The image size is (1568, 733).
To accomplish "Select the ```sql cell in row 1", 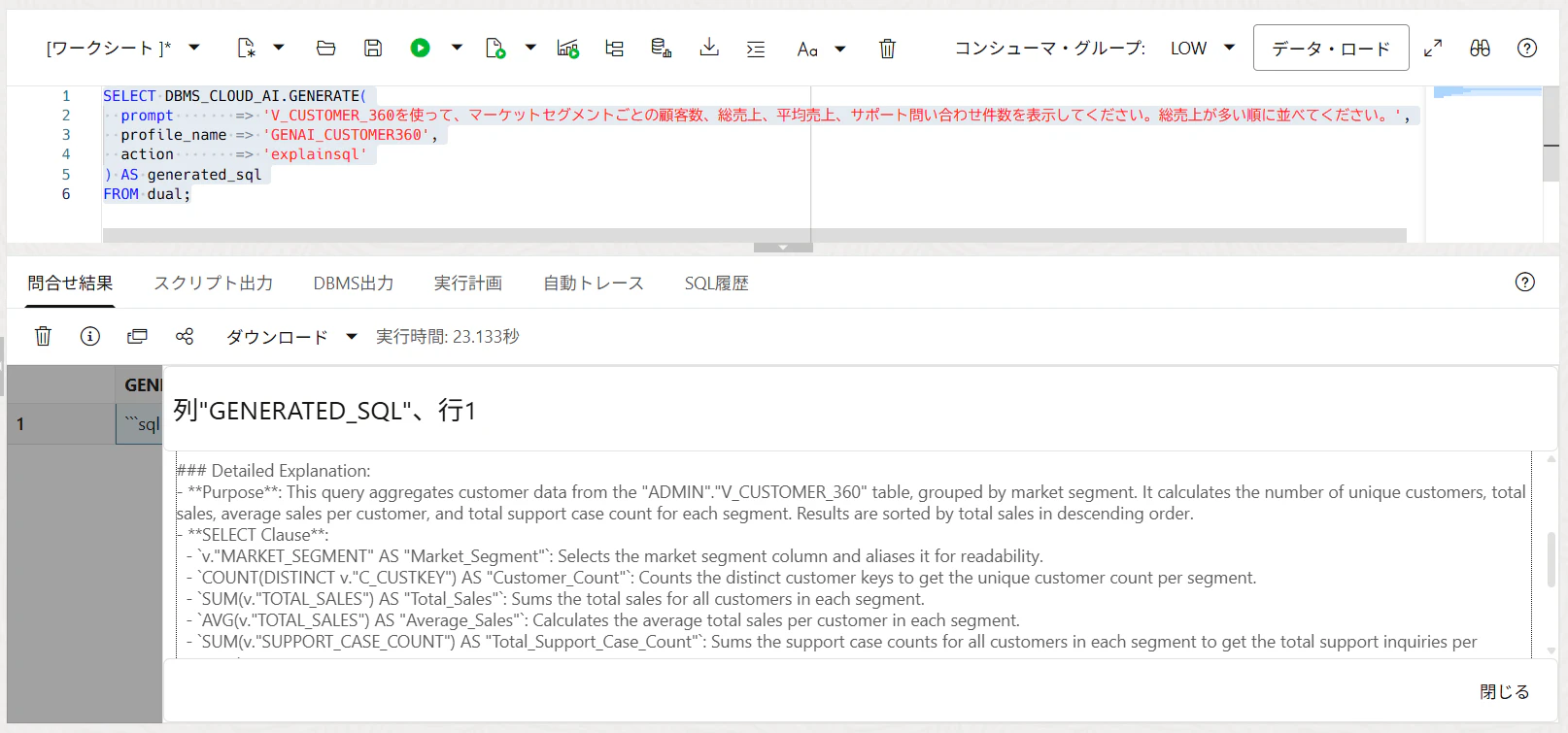I will click(139, 424).
